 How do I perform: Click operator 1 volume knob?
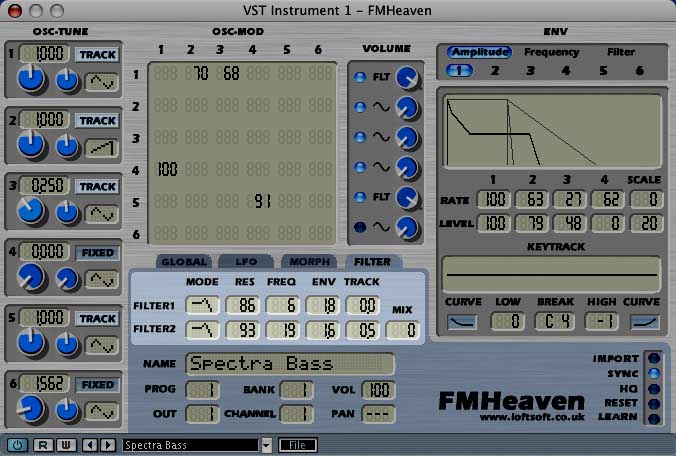click(407, 78)
